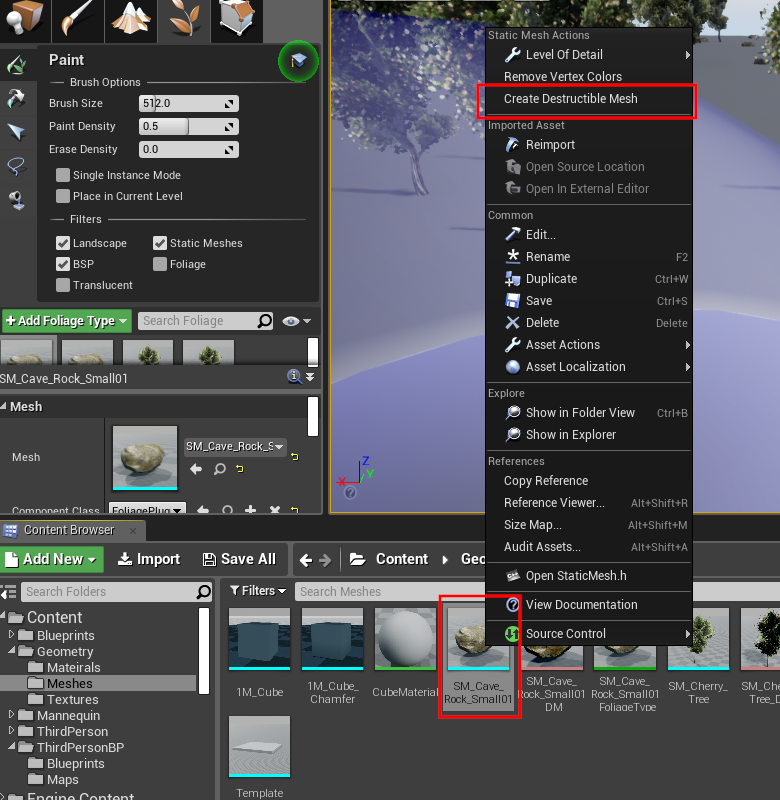Choose Show in Folder View
The width and height of the screenshot is (780, 800).
(588, 413)
